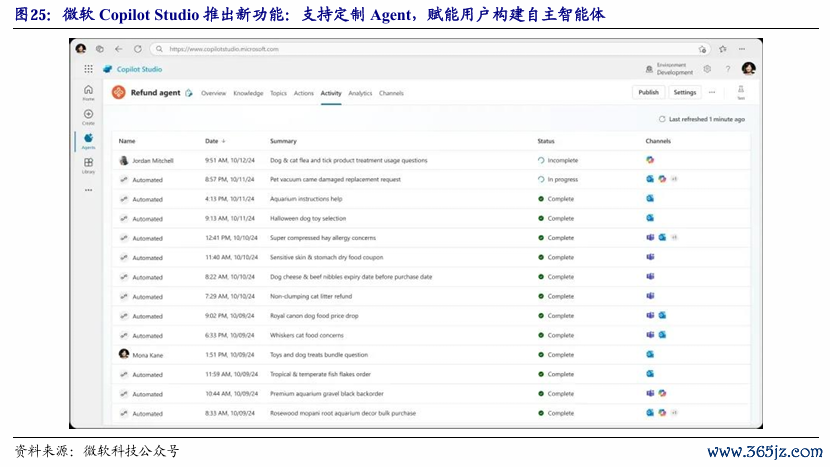Screen dimensions: 830x467
Task: Open 'Toys and dog treats bundle question' entry
Action: pyautogui.click(x=319, y=355)
